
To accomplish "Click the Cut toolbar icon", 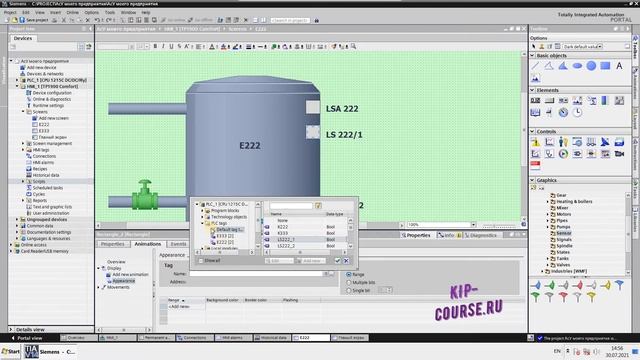I will [63, 20].
